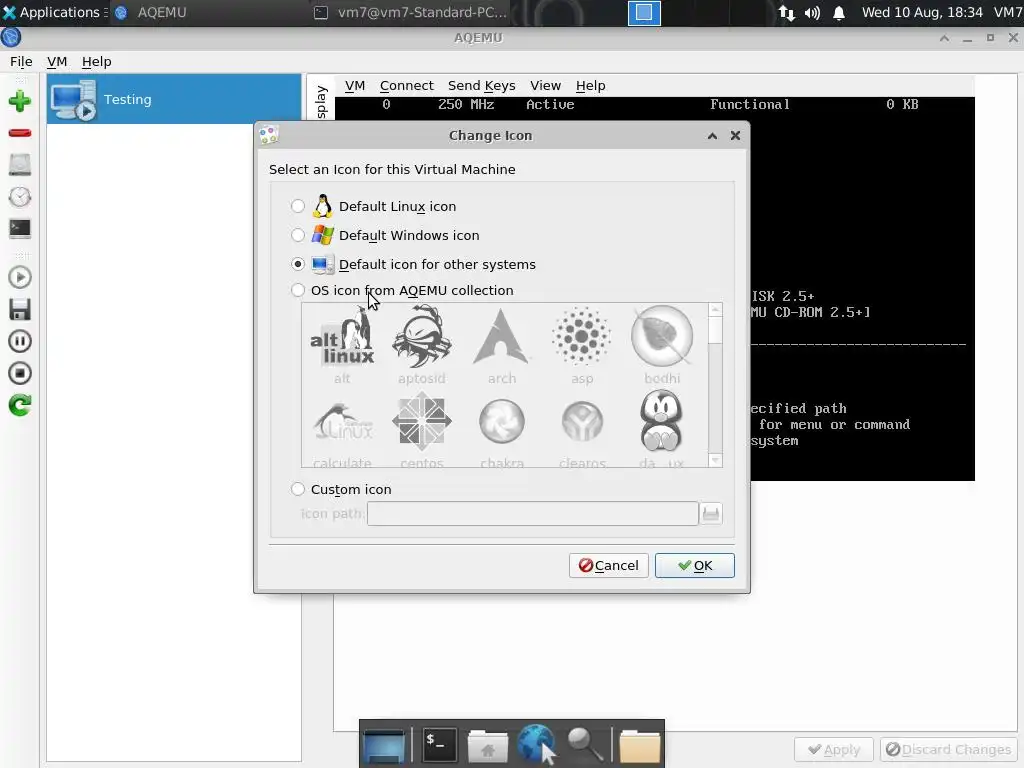Select the penguin icon in last column
1024x768 pixels.
click(x=662, y=429)
